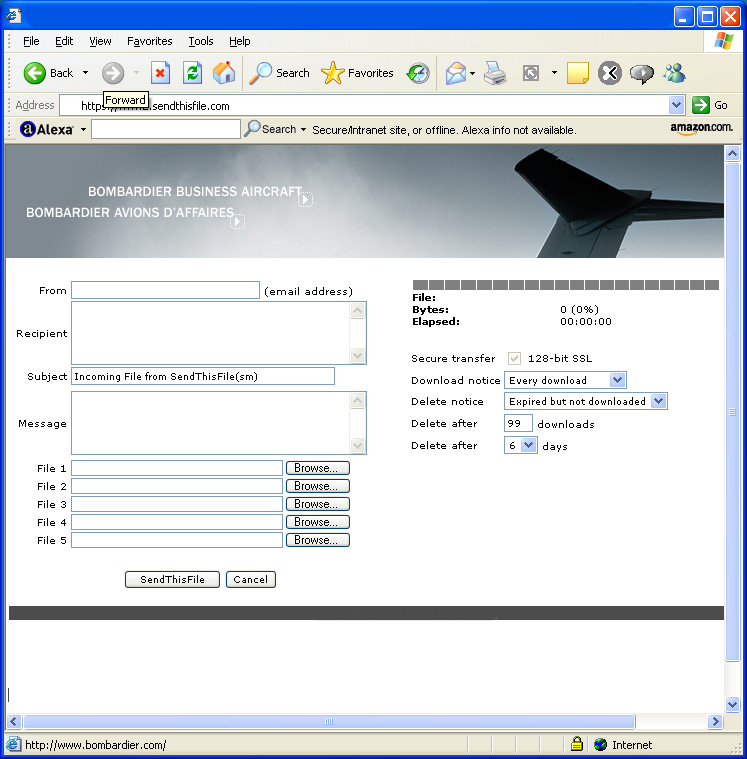
Task: Click the grey Forward arrow button
Action: 113,73
